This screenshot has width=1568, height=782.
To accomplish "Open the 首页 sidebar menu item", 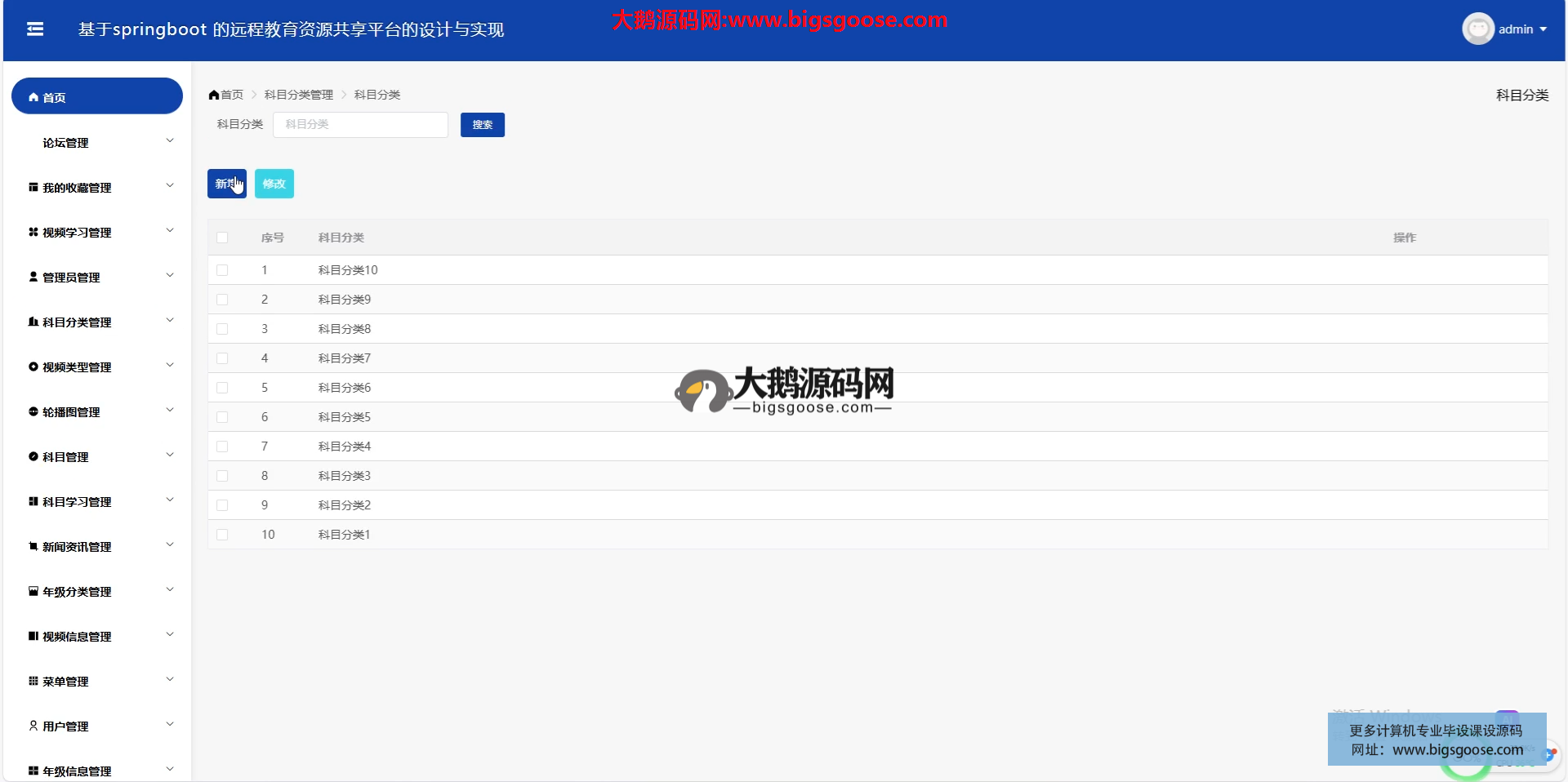I will (x=96, y=96).
